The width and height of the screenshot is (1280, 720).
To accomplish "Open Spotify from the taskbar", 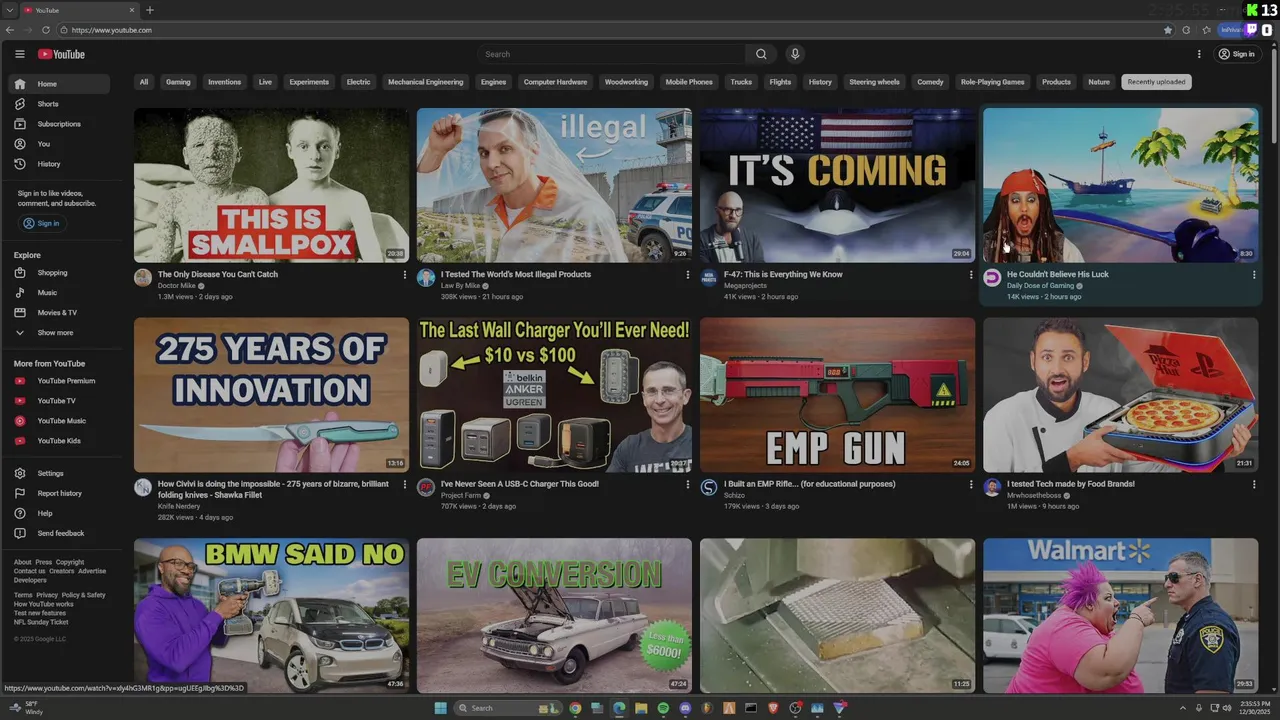I will [x=663, y=708].
